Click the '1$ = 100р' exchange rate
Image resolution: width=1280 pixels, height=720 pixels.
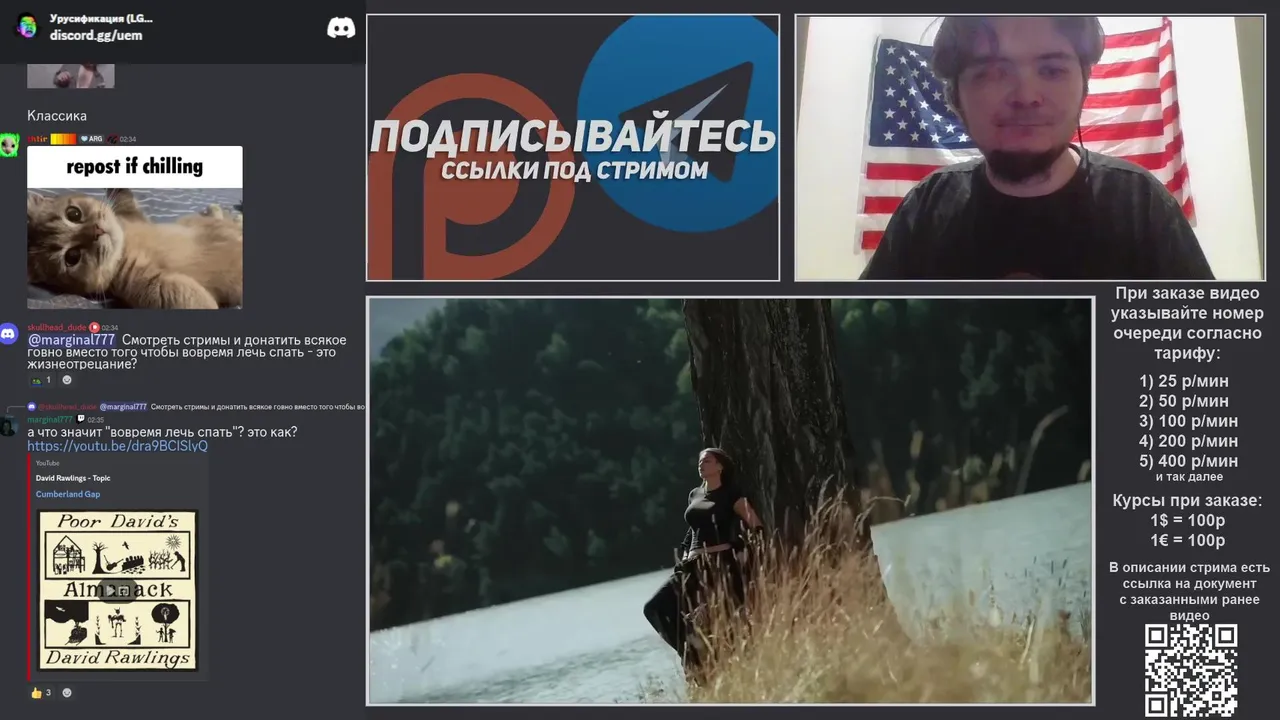pyautogui.click(x=1187, y=520)
